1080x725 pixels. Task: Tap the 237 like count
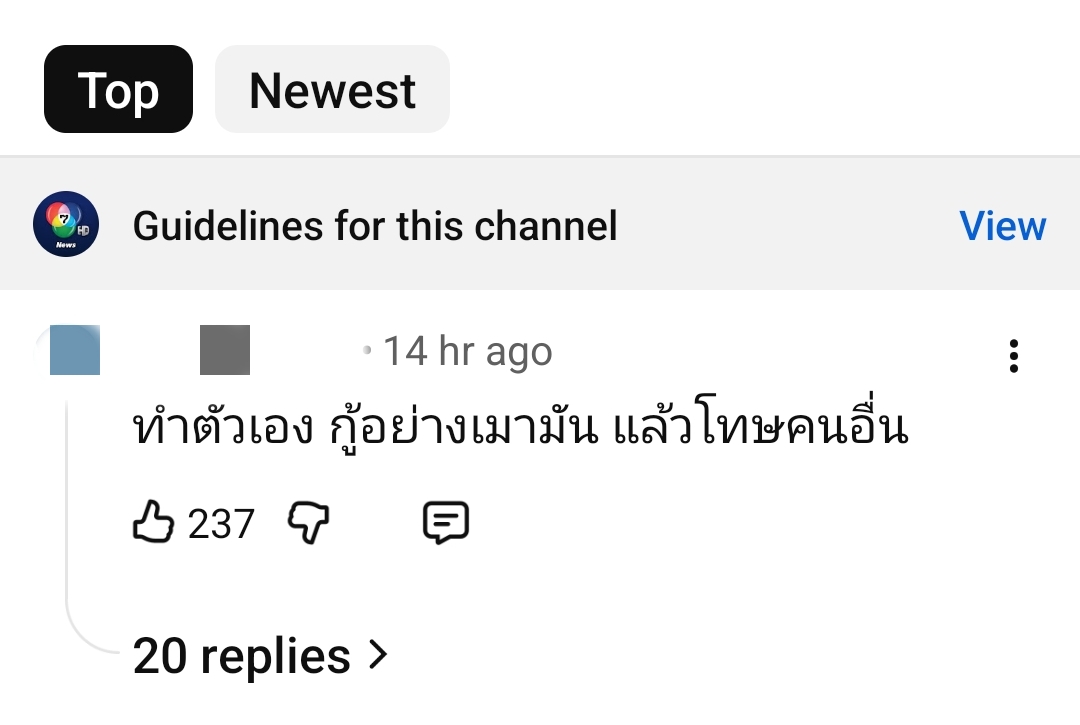click(x=221, y=524)
